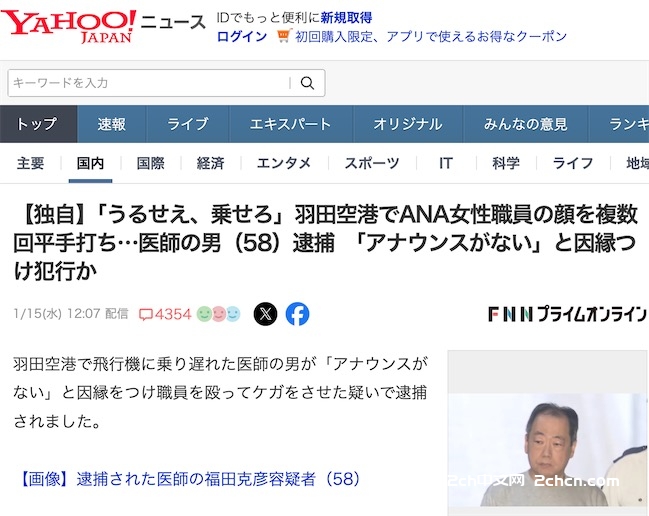Switch to the ライブ tab

click(x=187, y=124)
